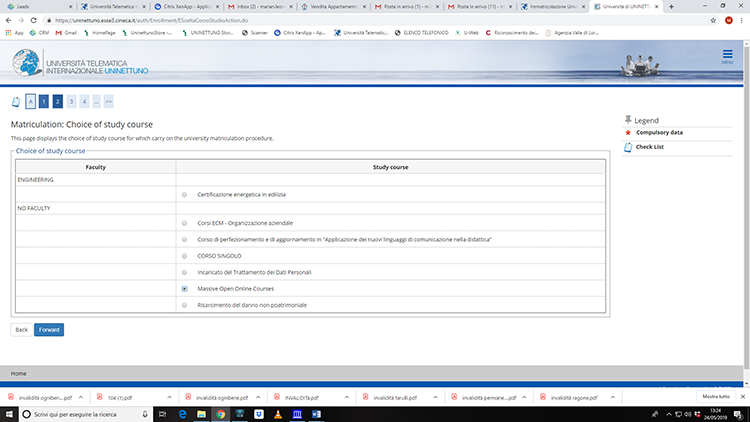Image resolution: width=750 pixels, height=422 pixels.
Task: Click the Windows taskbar search field
Action: point(80,413)
